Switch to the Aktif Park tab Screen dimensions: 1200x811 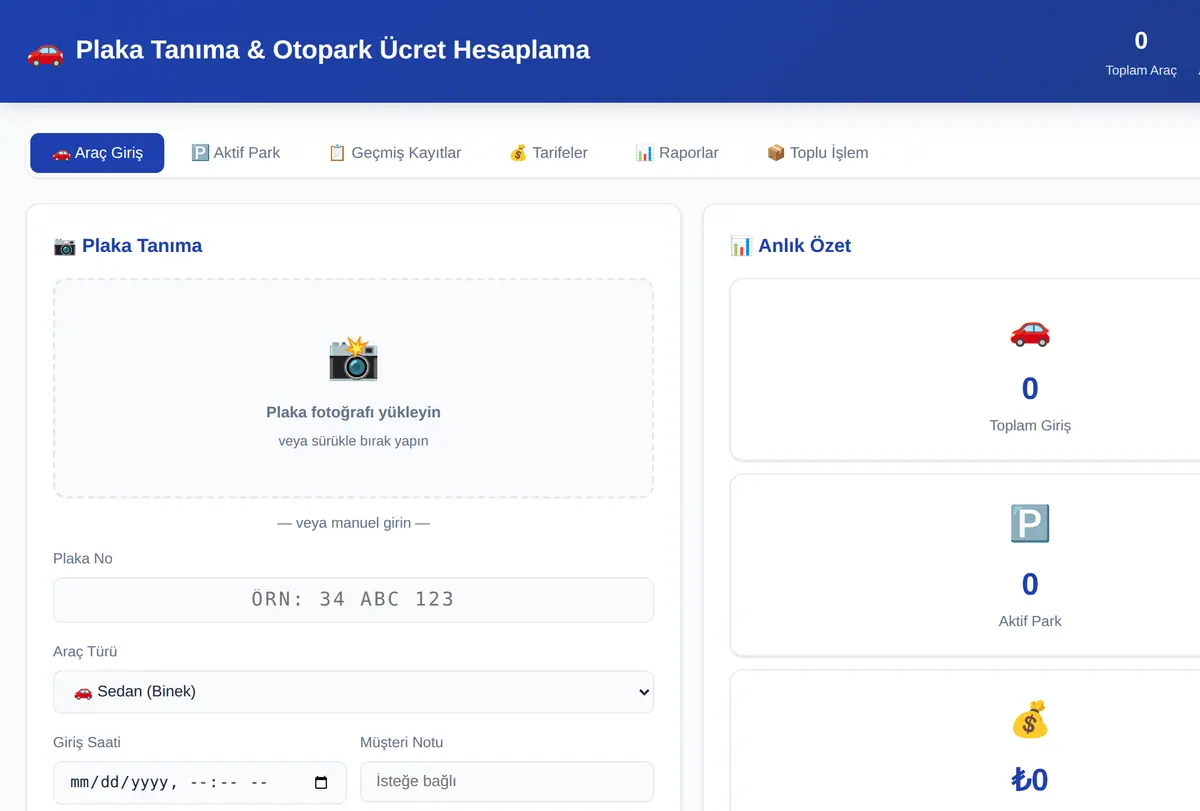(236, 153)
